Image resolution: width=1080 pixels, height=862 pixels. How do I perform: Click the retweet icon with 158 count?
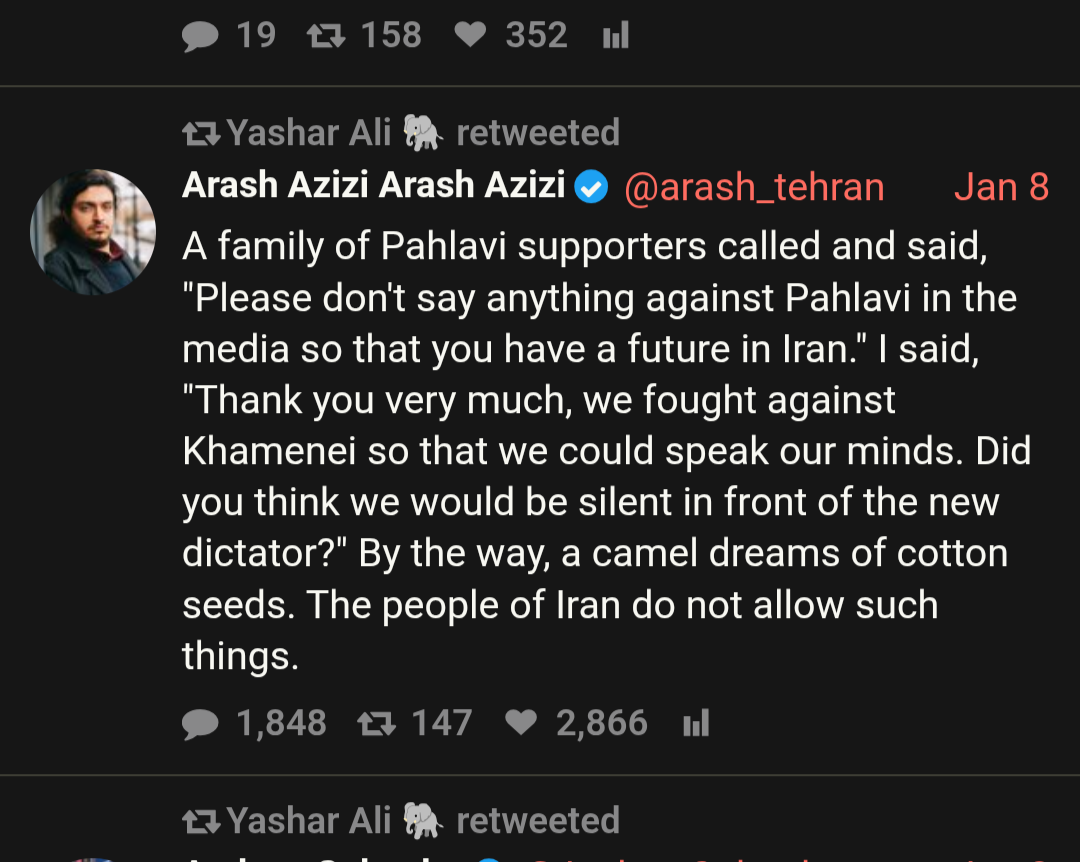324,37
